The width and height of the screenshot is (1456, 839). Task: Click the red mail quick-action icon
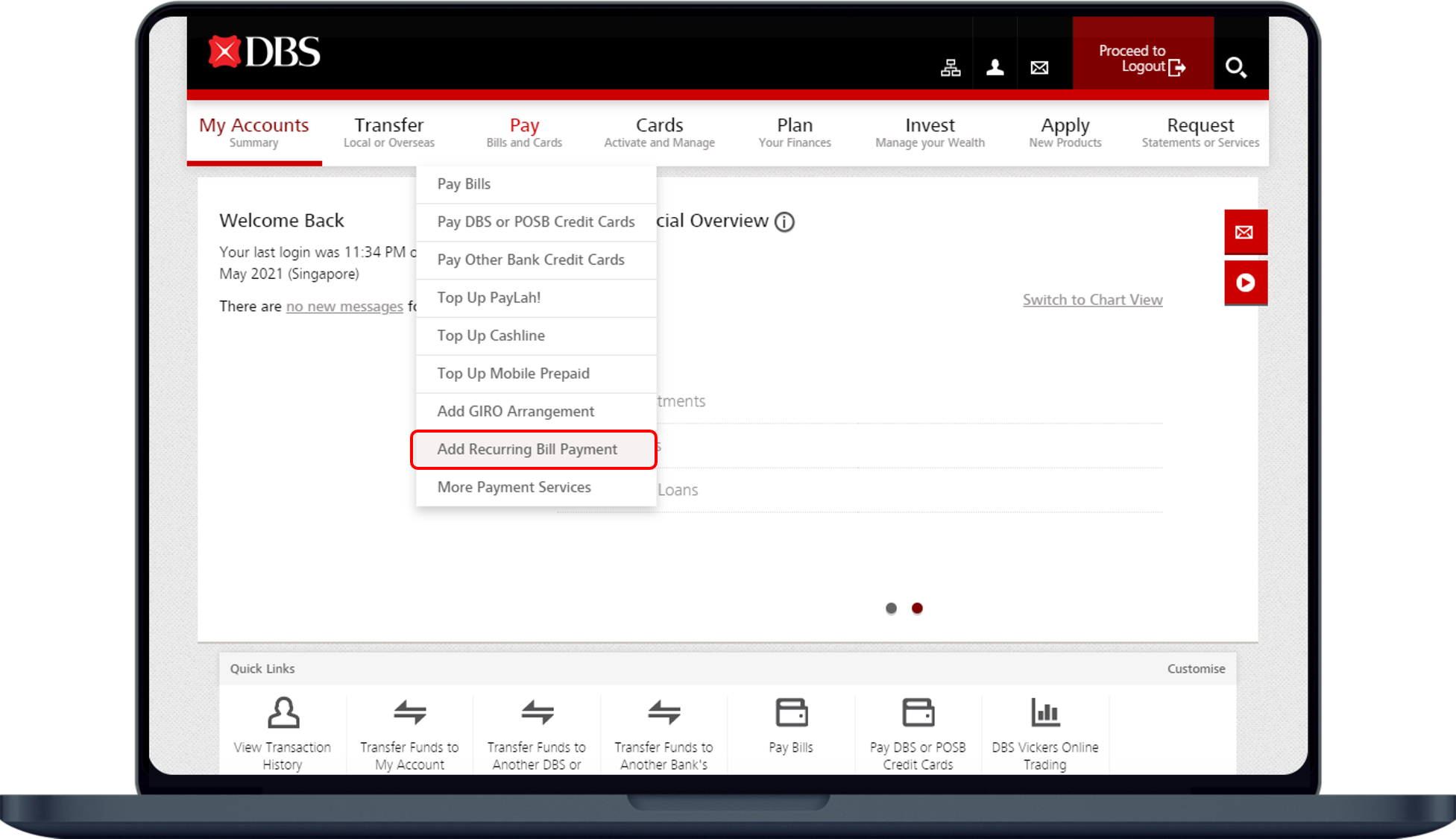click(1244, 231)
